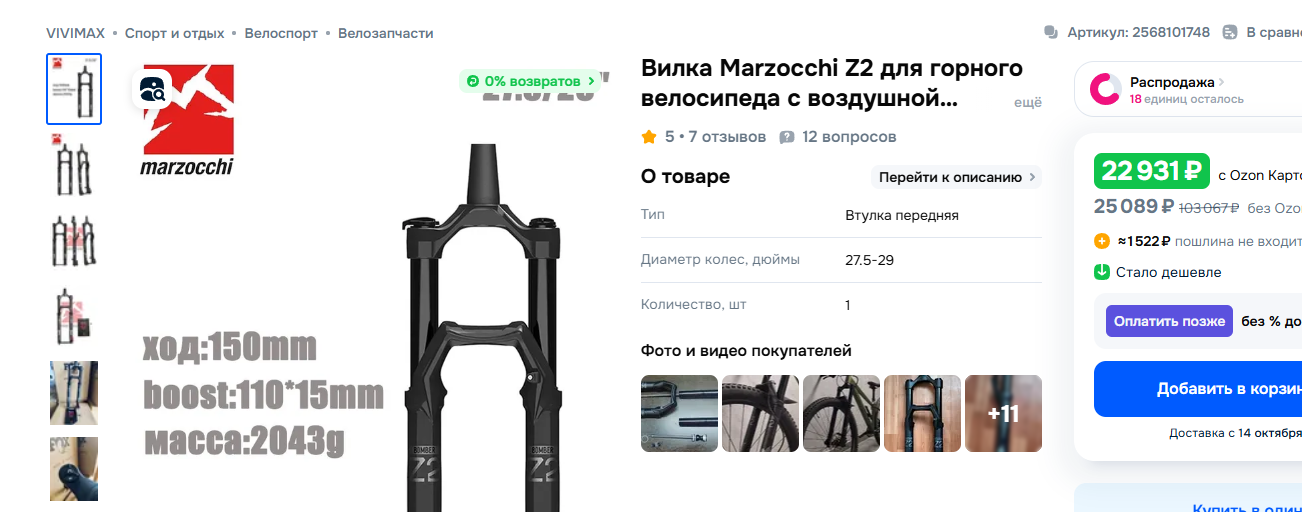This screenshot has height=512, width=1302.
Task: Open the '+11' customer photos thumbnail
Action: [1003, 413]
